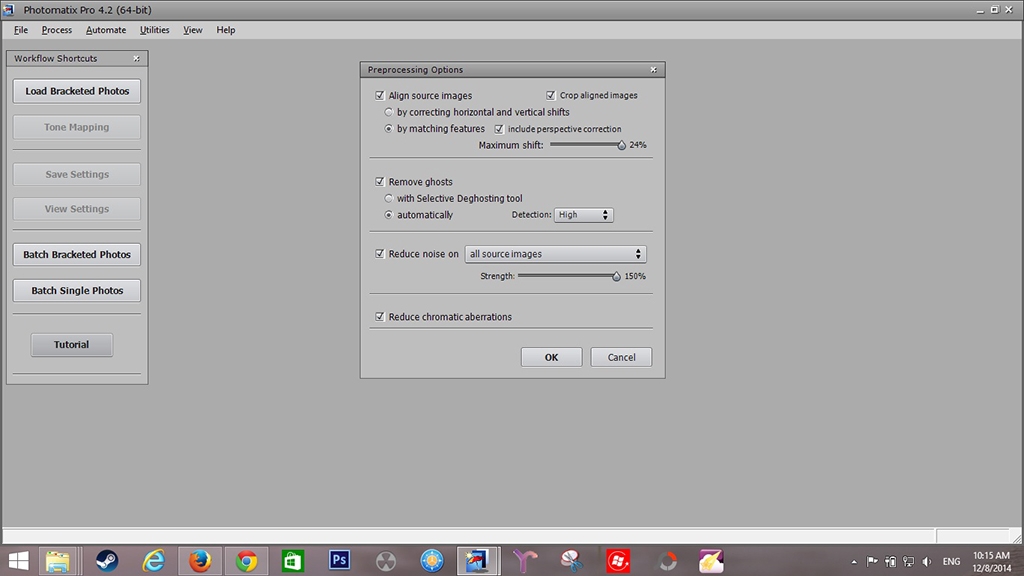The width and height of the screenshot is (1024, 576).
Task: Show hidden system tray icons
Action: pyautogui.click(x=854, y=562)
